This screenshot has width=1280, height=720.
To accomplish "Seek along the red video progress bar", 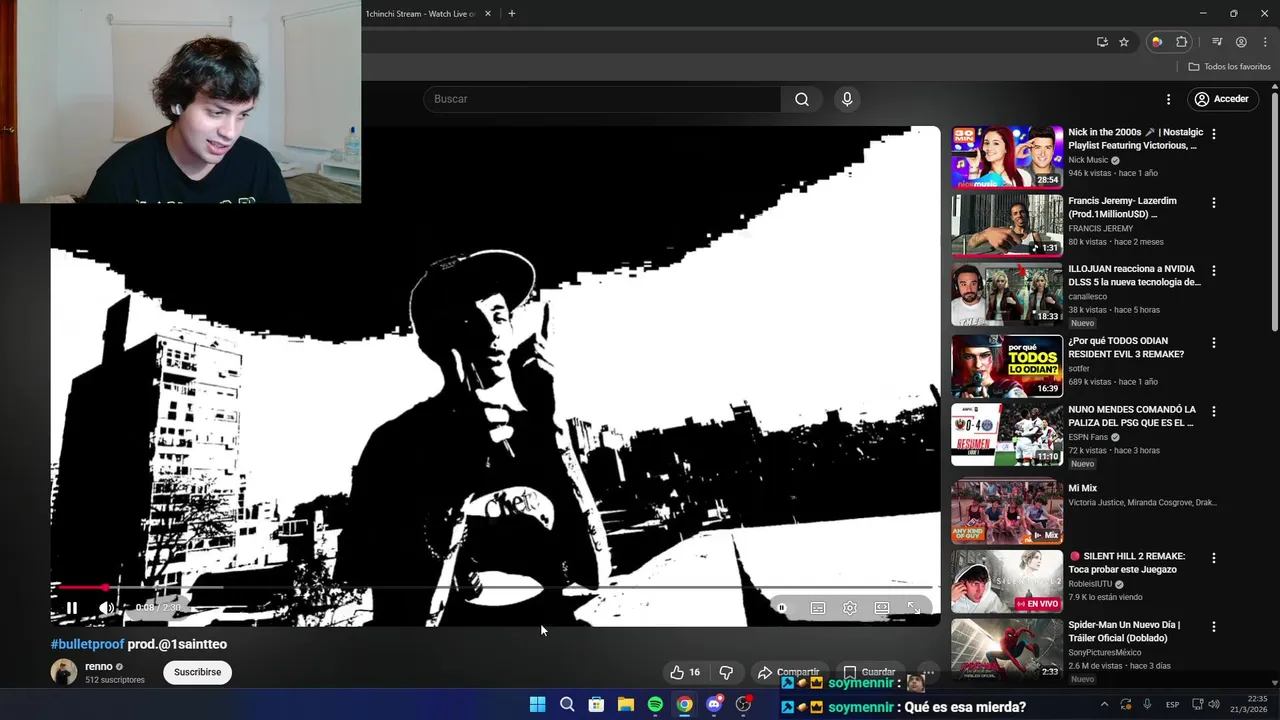I will (494, 587).
